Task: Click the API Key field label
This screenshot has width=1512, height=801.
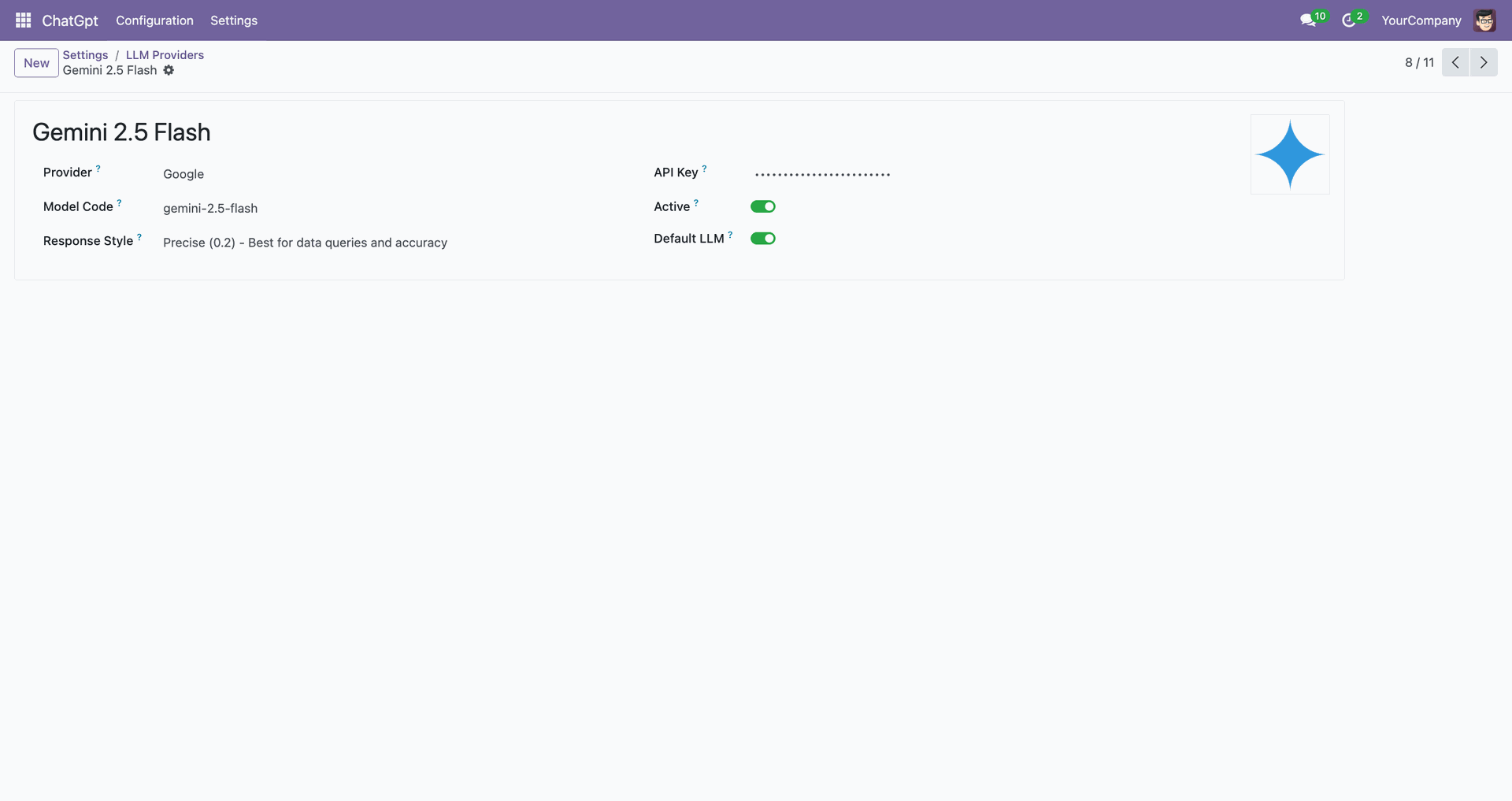Action: tap(676, 172)
